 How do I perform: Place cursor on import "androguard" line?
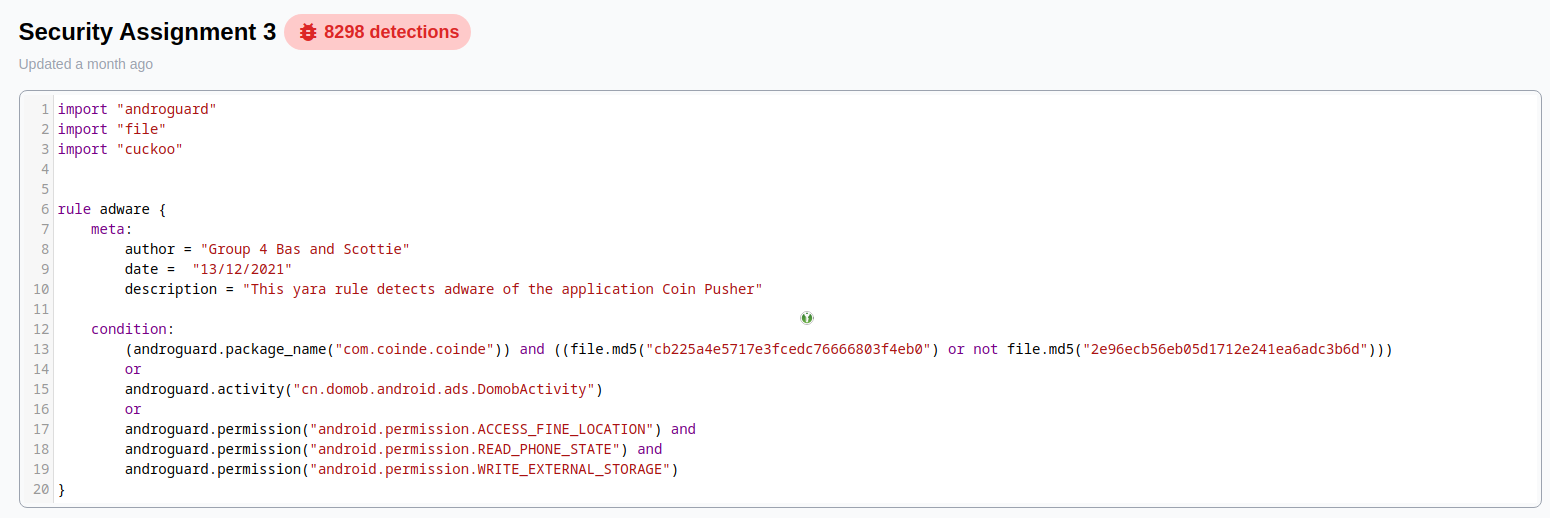coord(137,109)
